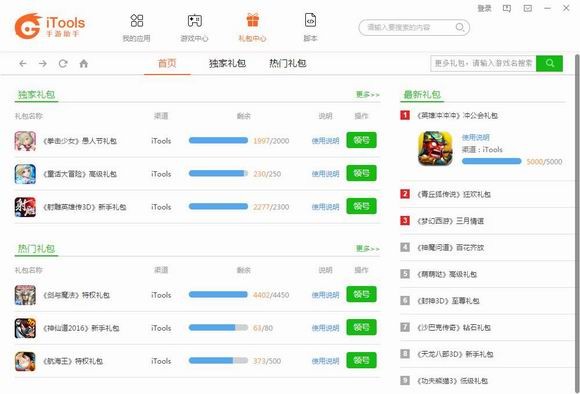This screenshot has width=580, height=394.
Task: Click the 拳击少女 game icon
Action: pyautogui.click(x=25, y=141)
